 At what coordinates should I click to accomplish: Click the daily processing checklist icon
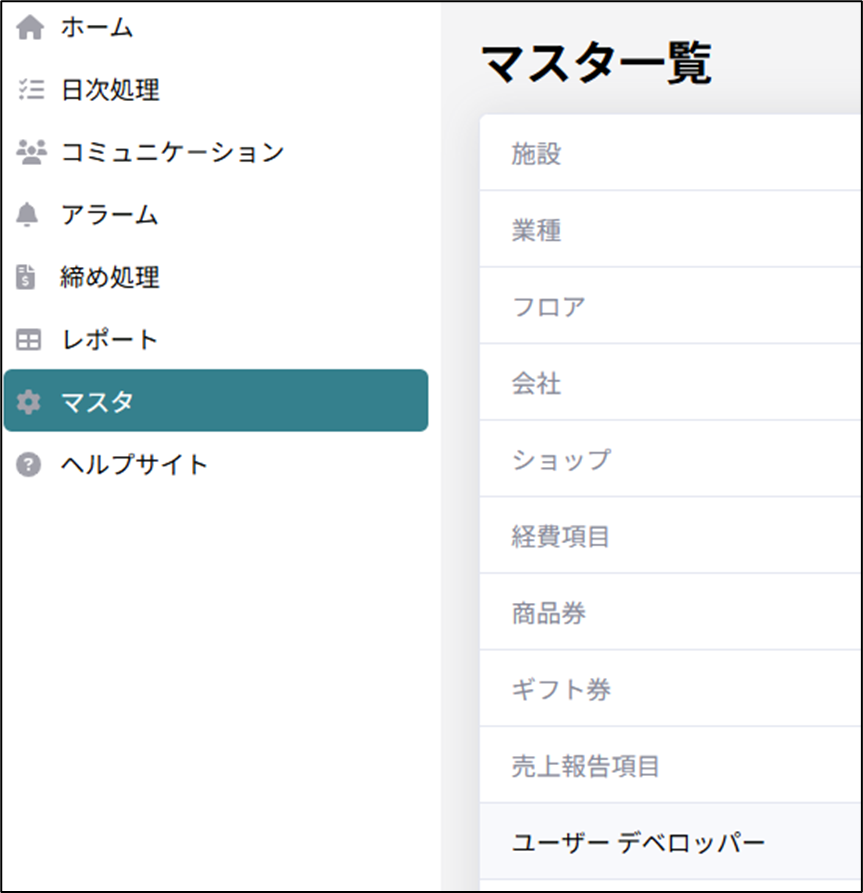coord(30,90)
